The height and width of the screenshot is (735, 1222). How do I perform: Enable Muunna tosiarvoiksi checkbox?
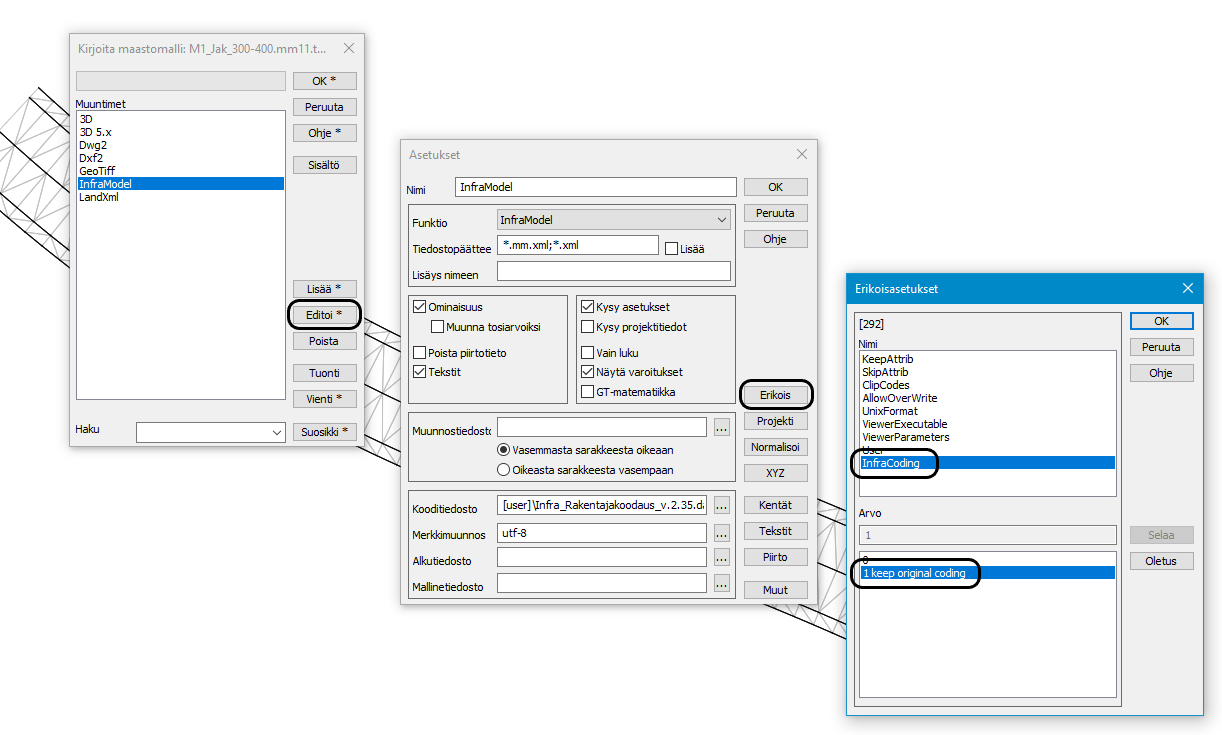point(438,327)
